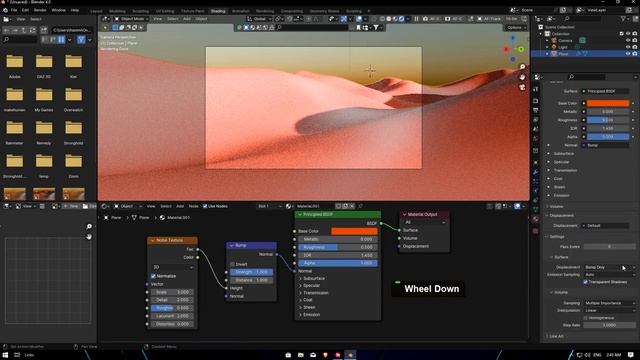Click the pin icon in node editor header
Image resolution: width=640 pixels, height=360 pixels.
(x=360, y=206)
